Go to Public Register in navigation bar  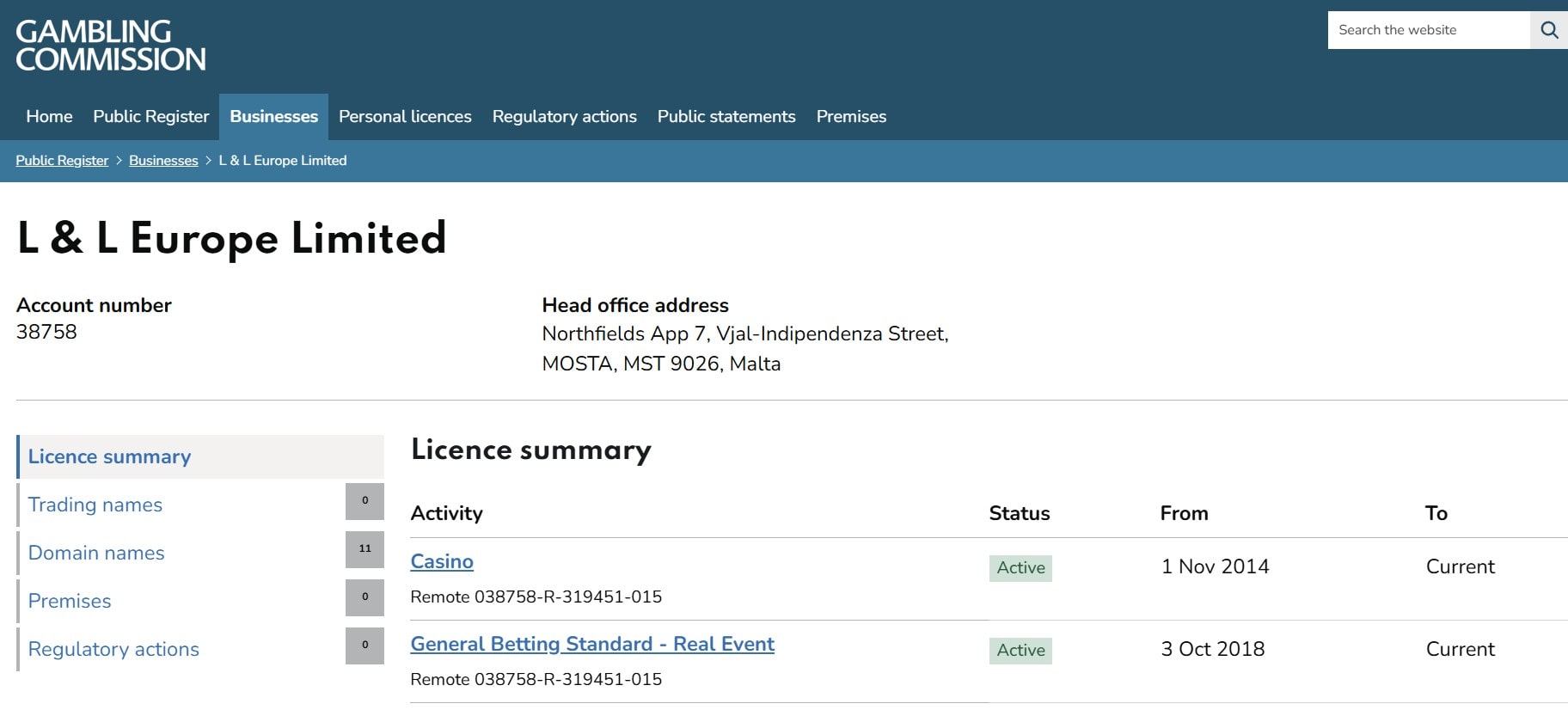click(x=151, y=117)
